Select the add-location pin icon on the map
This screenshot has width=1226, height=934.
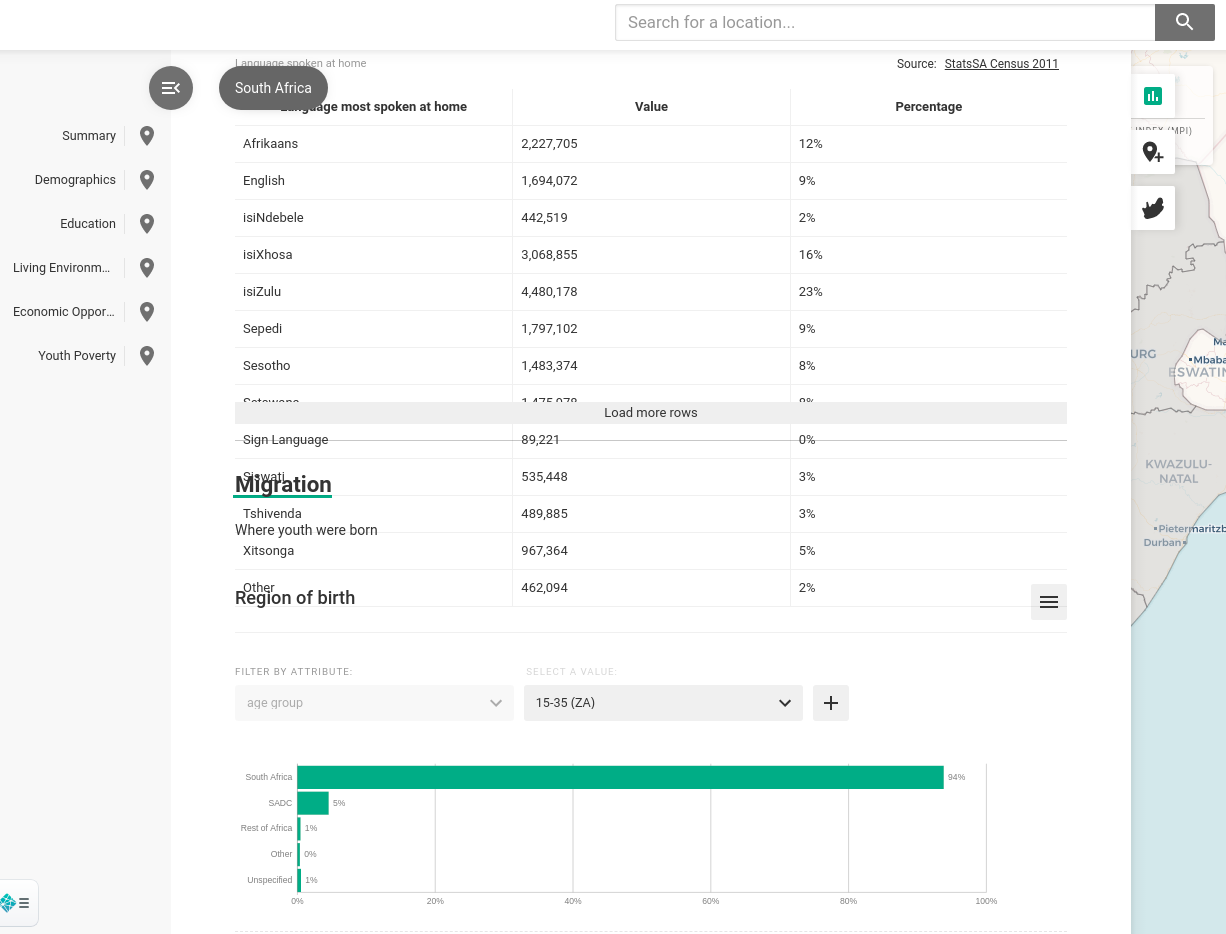tap(1153, 152)
